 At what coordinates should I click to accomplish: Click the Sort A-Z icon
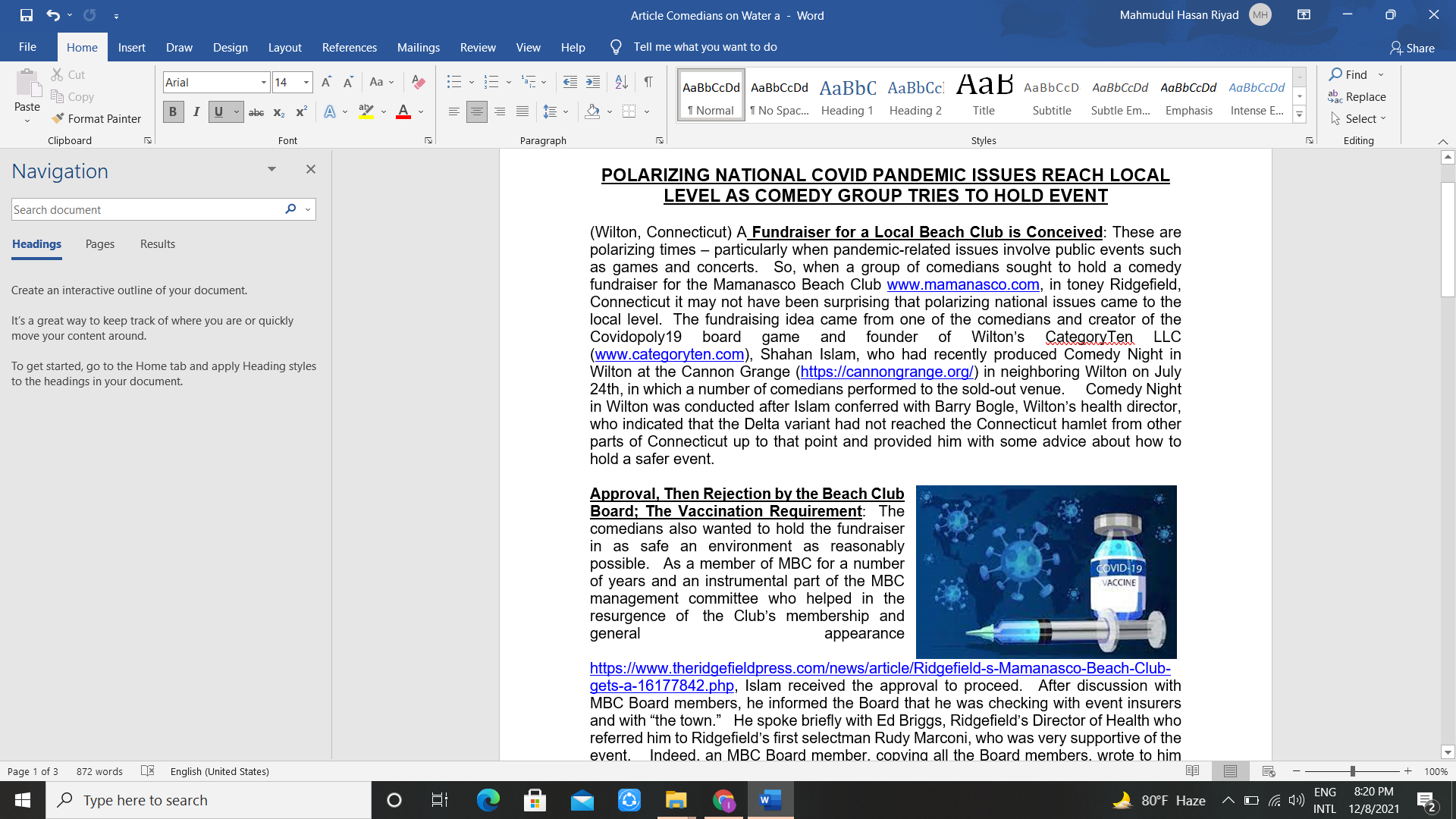[x=621, y=82]
